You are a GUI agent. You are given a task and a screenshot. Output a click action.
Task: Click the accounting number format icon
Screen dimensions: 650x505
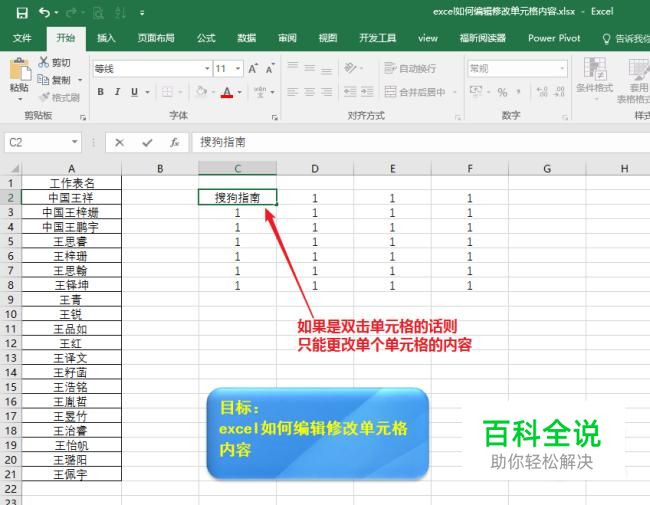click(476, 91)
